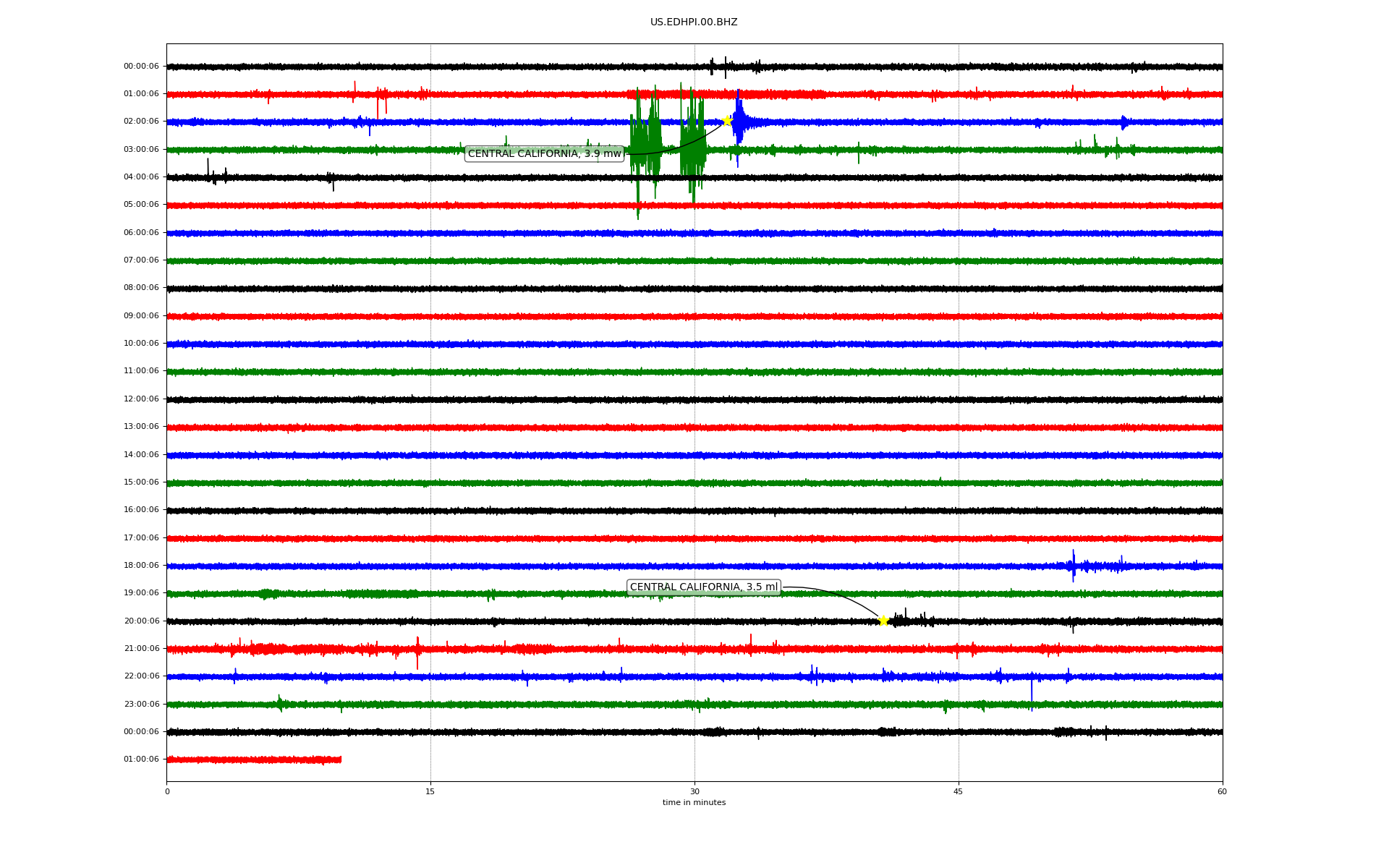The height and width of the screenshot is (868, 1389).
Task: Click the blue spike on the 18:00:06 trace
Action: point(1073,565)
